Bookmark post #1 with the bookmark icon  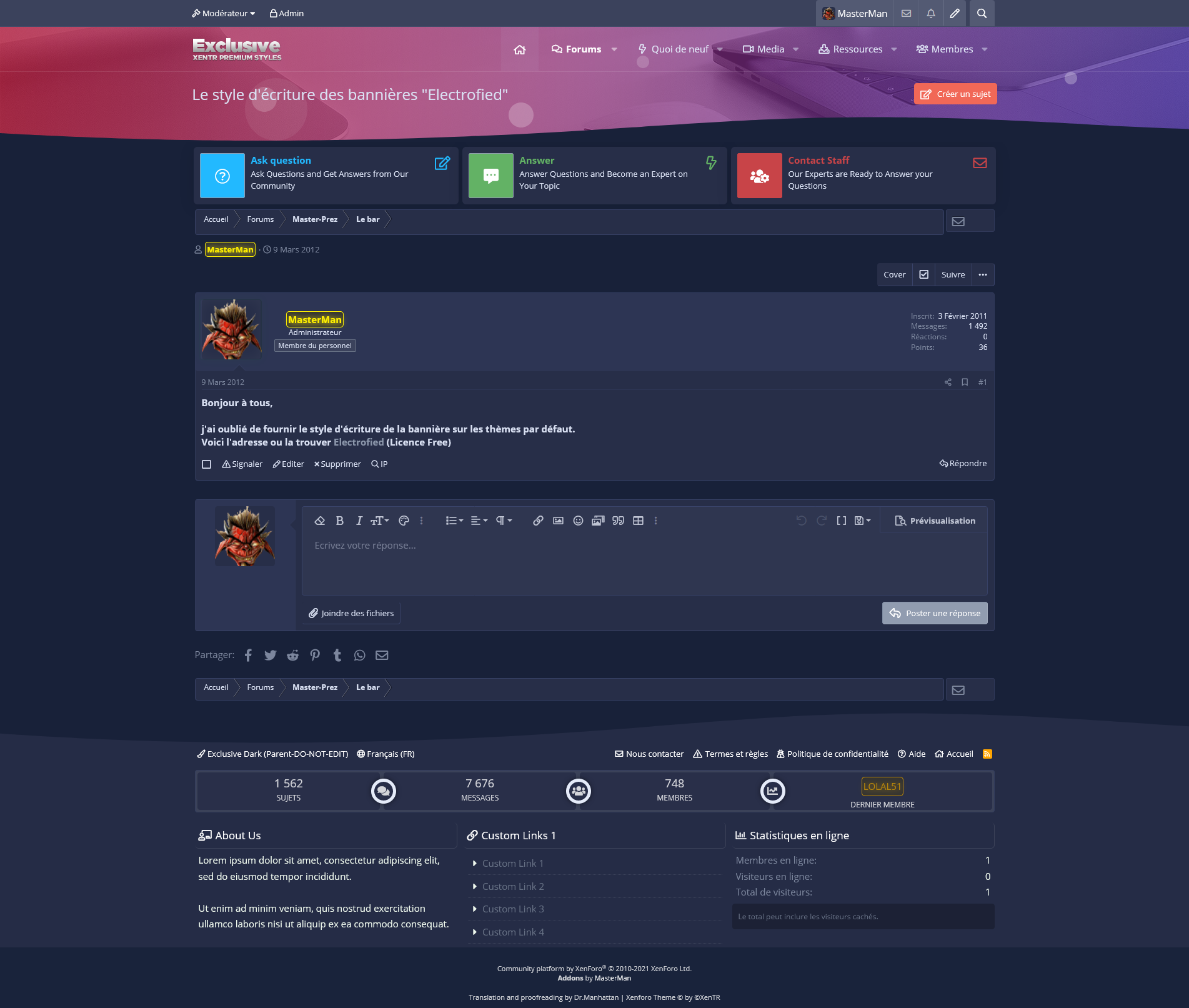965,382
